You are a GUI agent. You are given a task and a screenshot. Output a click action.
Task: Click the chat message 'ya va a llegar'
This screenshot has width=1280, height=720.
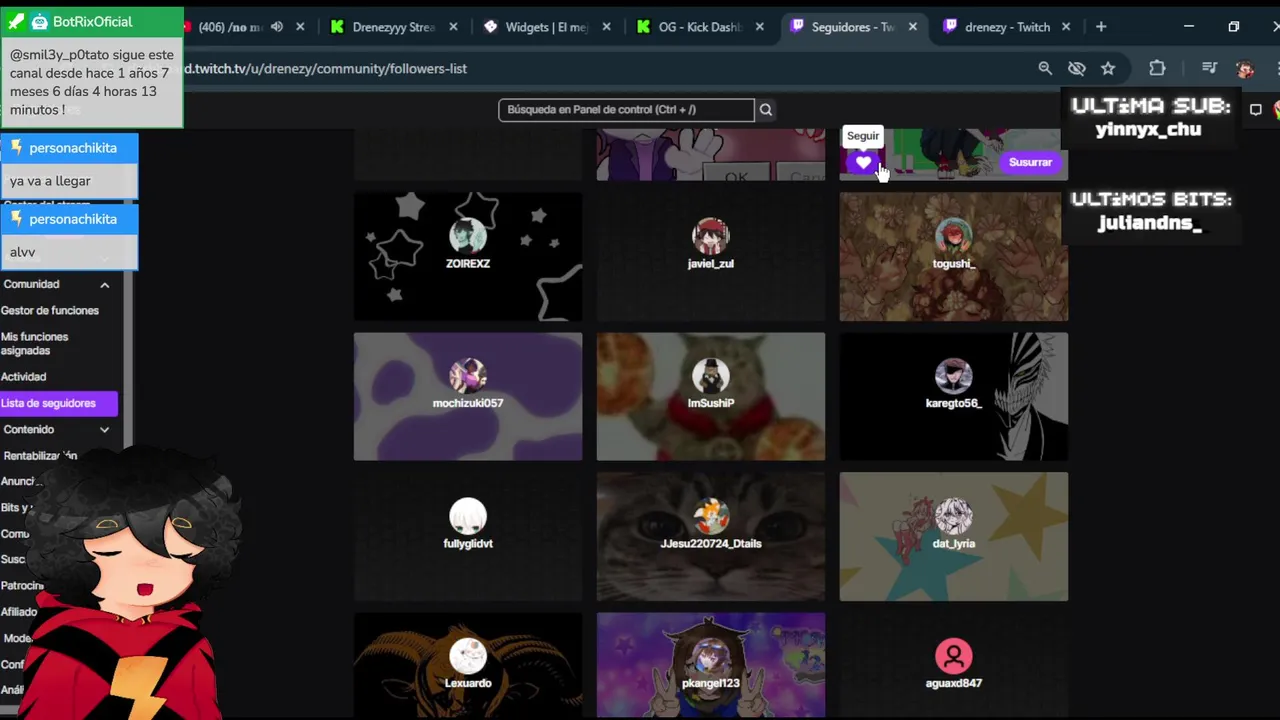(x=50, y=181)
